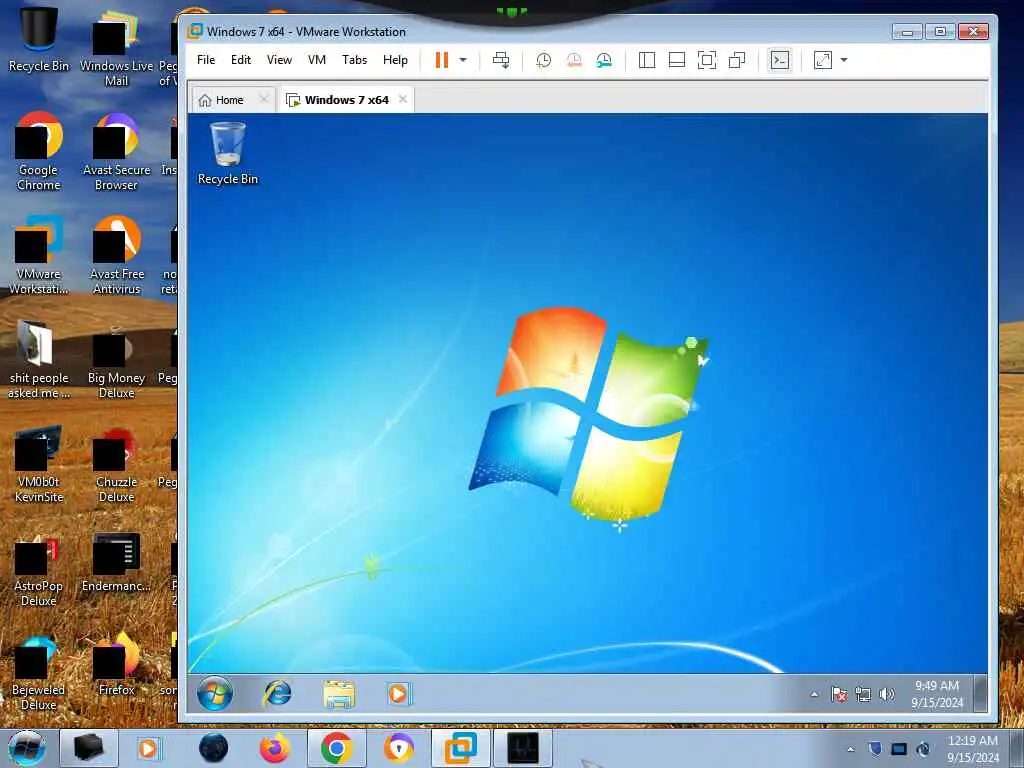Open the console view icon
The height and width of the screenshot is (768, 1024).
click(780, 60)
